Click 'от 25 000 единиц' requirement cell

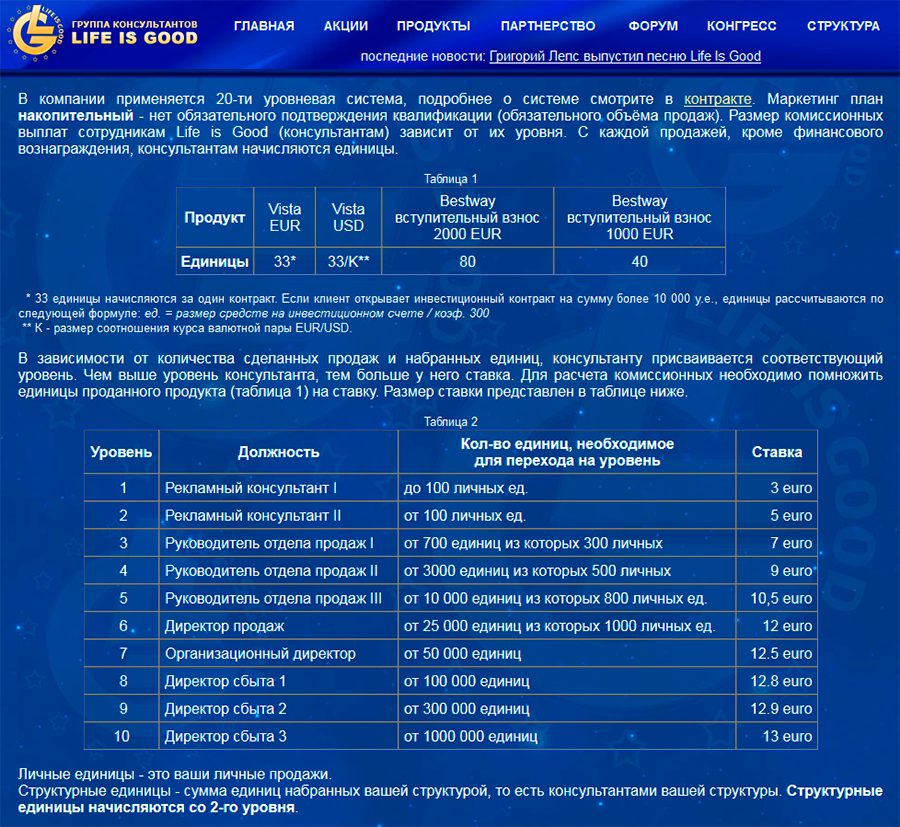567,626
